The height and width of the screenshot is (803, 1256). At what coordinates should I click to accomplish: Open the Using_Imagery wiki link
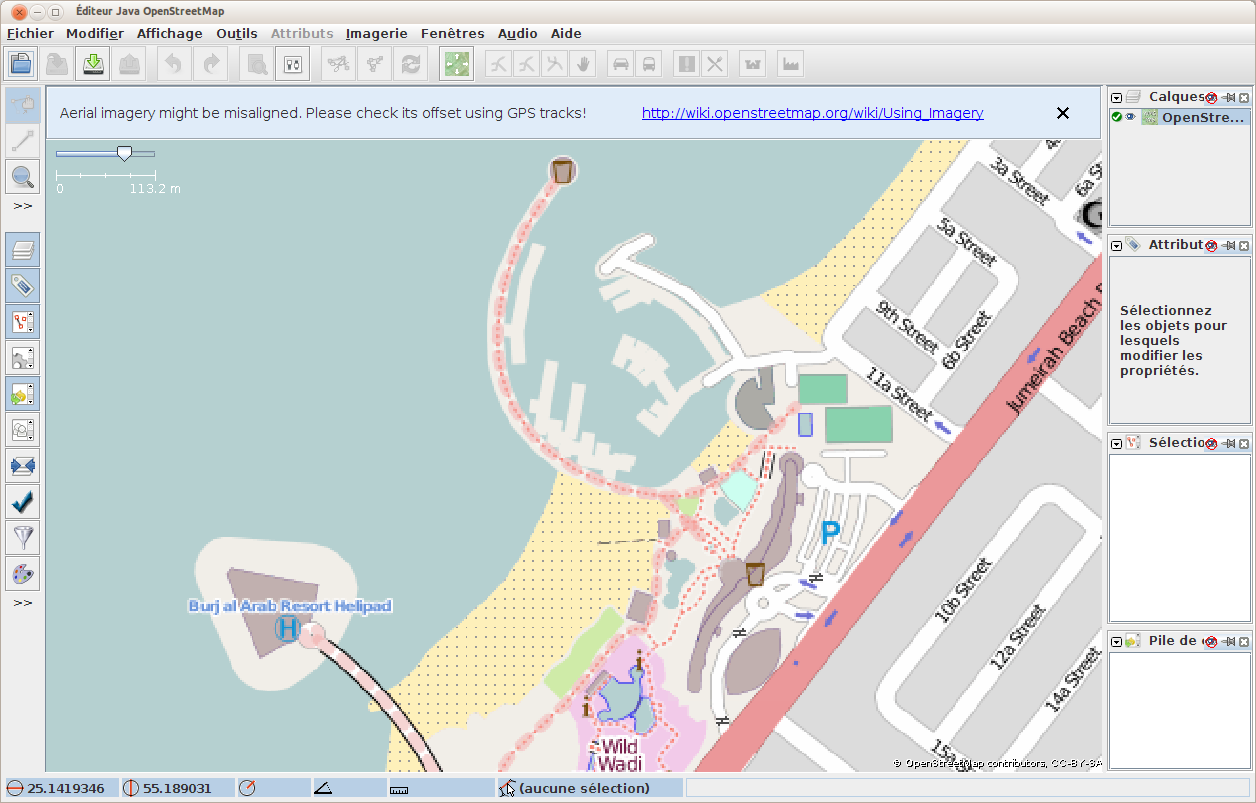pos(812,113)
